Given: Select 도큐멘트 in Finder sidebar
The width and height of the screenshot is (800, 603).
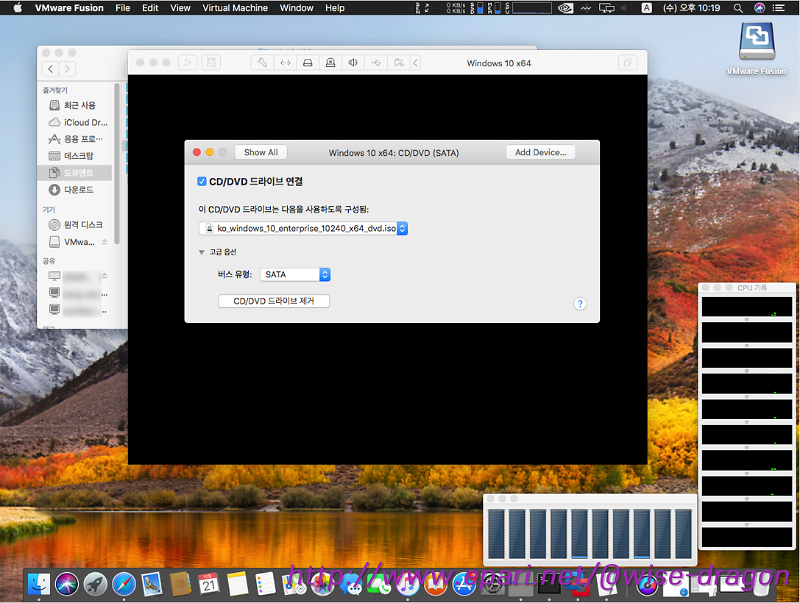Looking at the screenshot, I should pos(74,172).
